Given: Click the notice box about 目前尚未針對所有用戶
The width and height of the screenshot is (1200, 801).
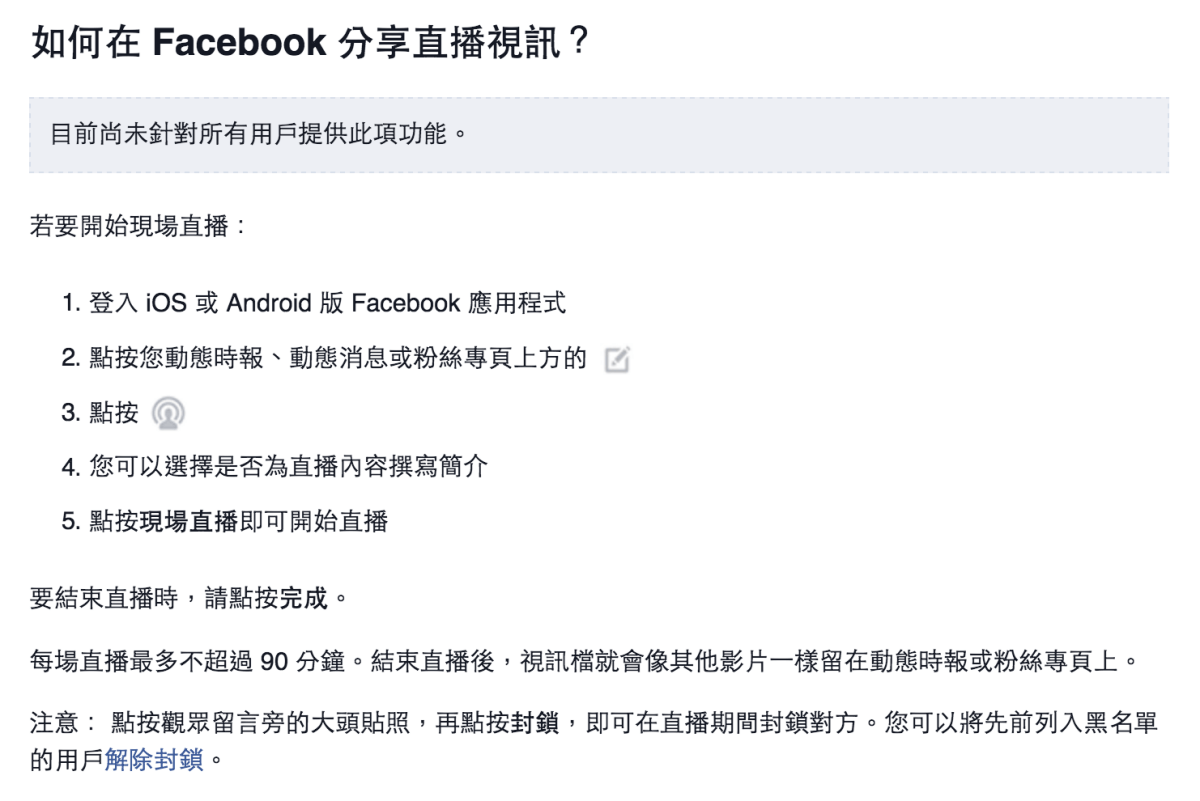Looking at the screenshot, I should point(599,135).
